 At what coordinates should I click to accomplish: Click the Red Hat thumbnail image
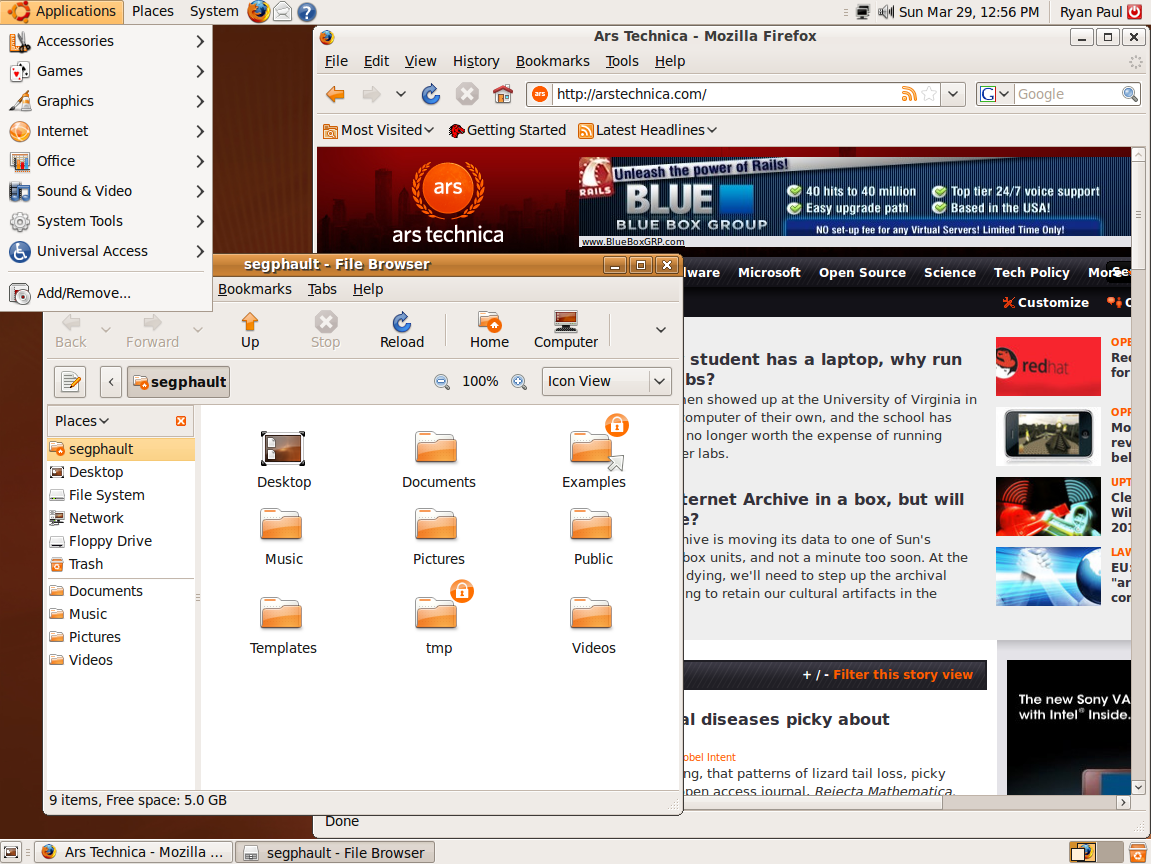pyautogui.click(x=1047, y=367)
